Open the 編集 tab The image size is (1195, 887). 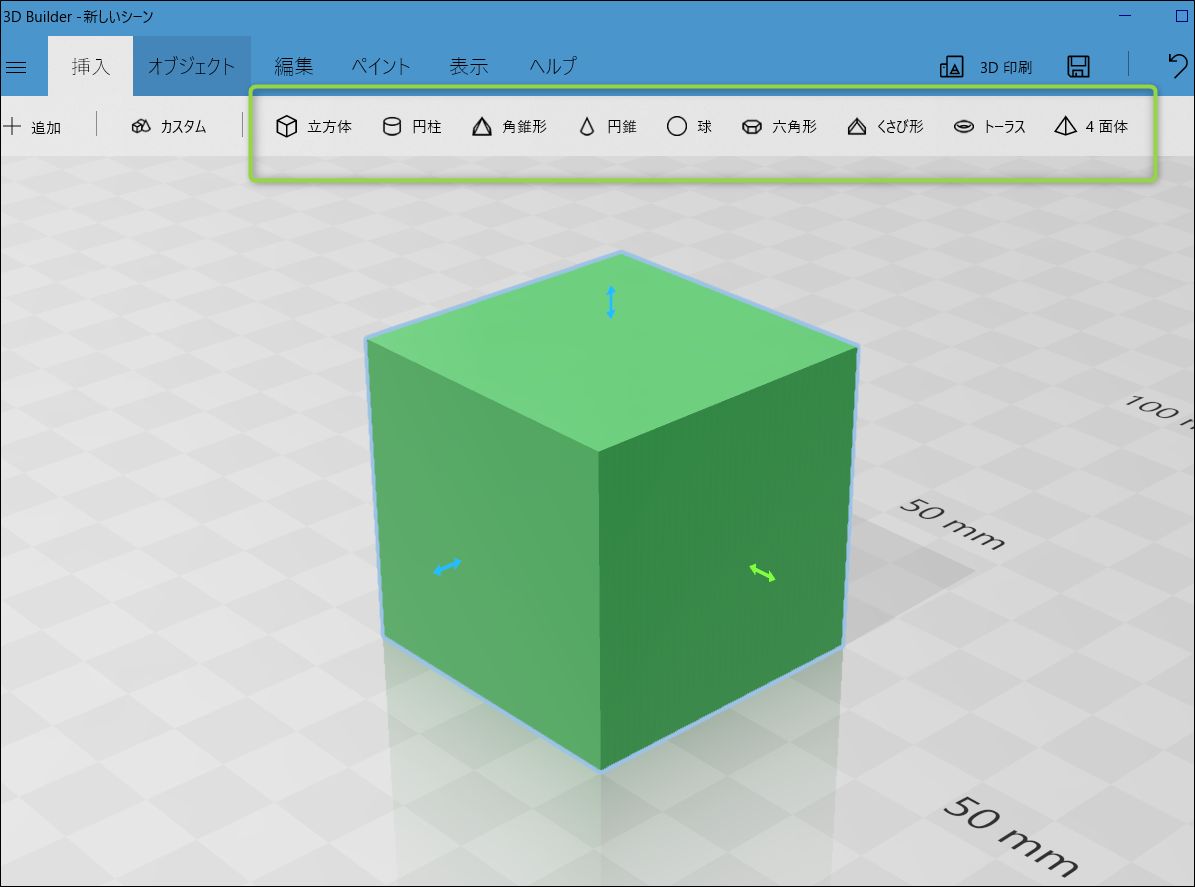pos(293,66)
